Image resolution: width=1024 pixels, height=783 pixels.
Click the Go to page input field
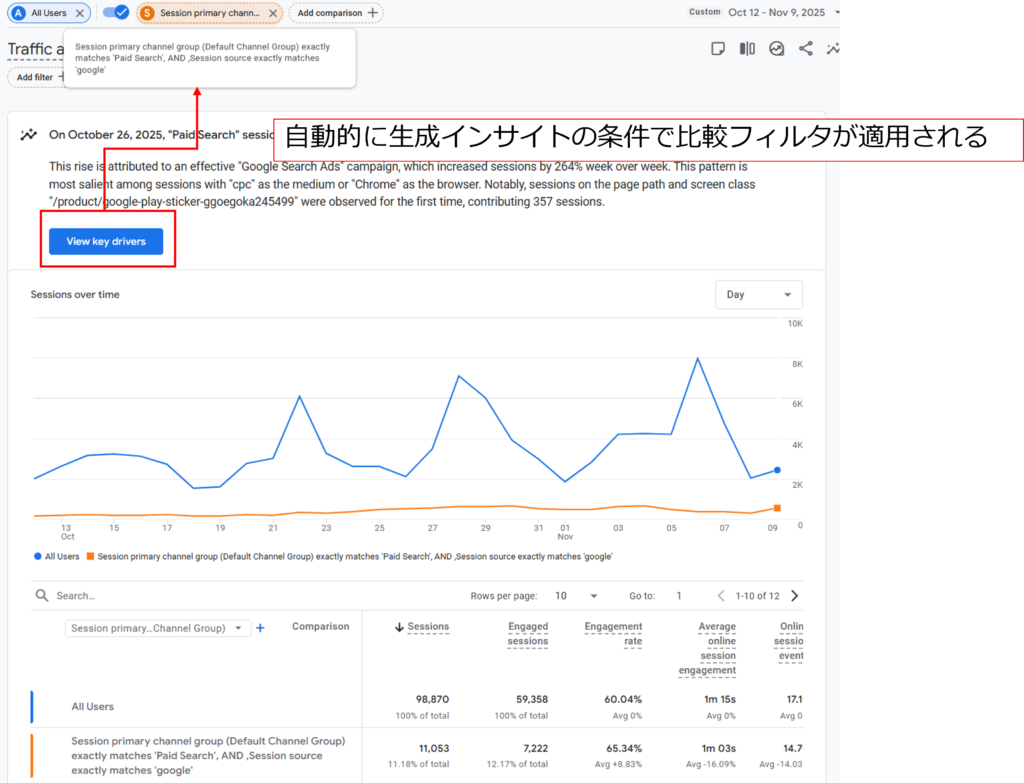click(x=679, y=596)
